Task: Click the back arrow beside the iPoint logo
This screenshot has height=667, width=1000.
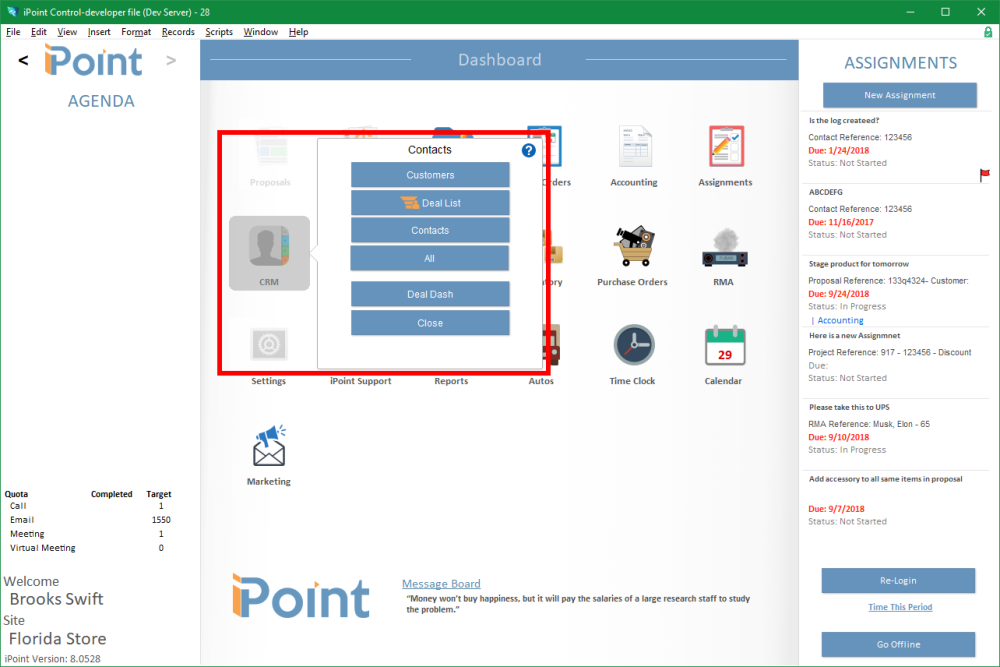Action: point(22,60)
